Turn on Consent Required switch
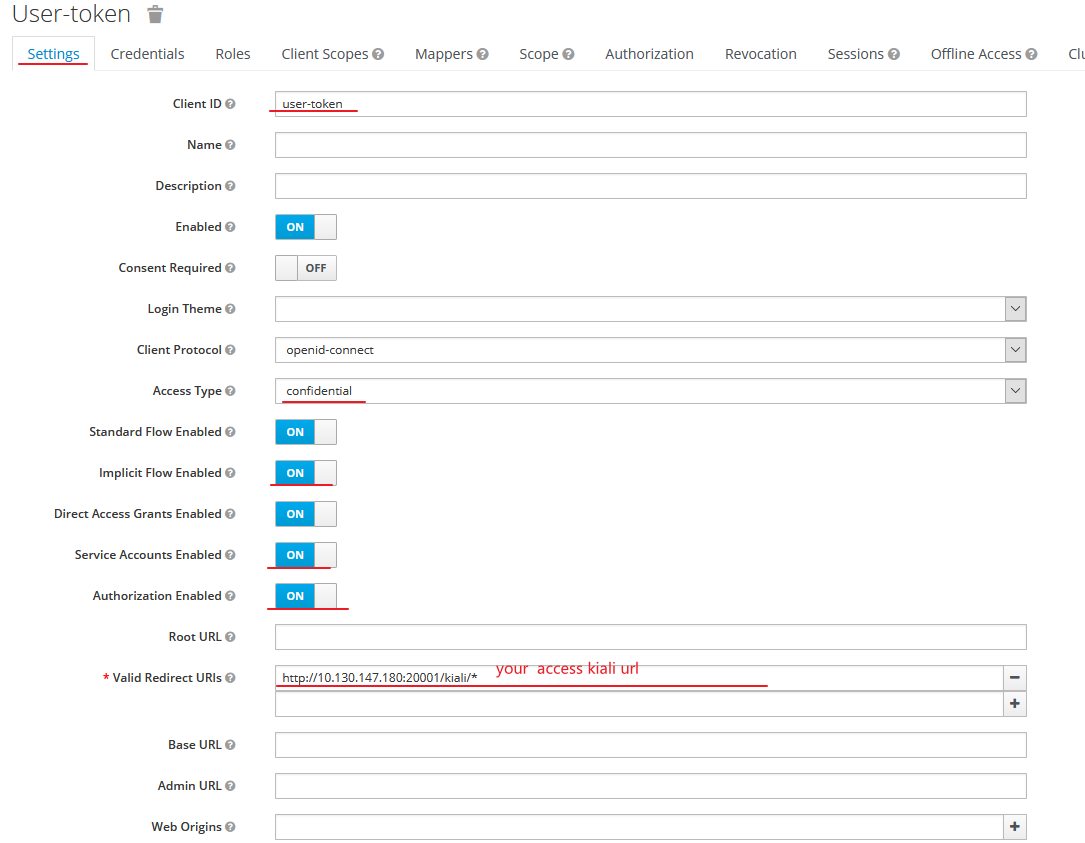 (306, 268)
